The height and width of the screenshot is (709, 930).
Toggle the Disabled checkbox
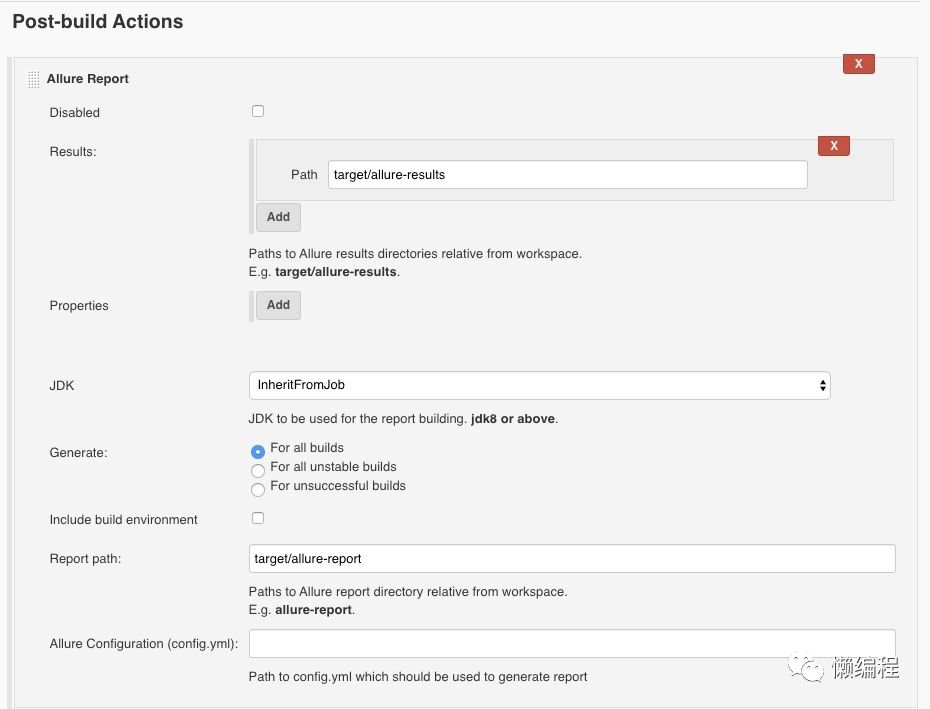coord(258,111)
